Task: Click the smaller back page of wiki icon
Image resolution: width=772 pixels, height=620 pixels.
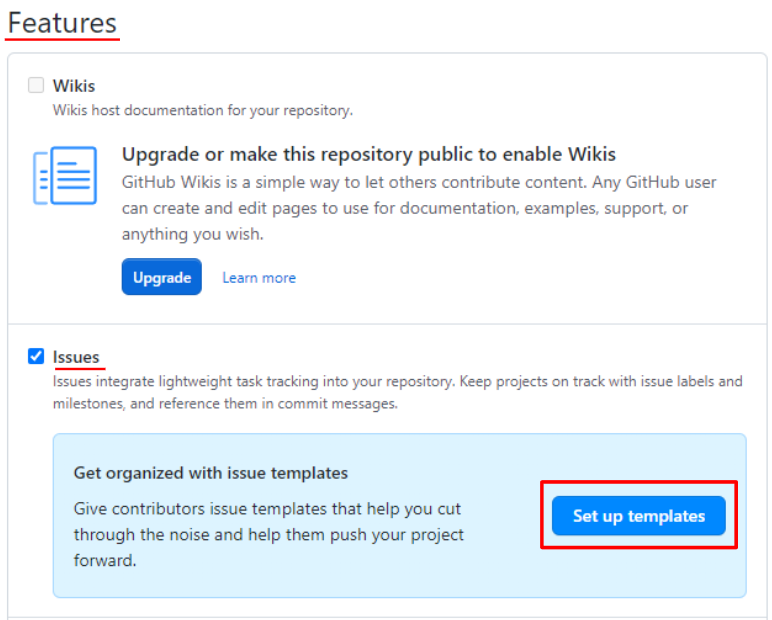Action: tap(41, 178)
